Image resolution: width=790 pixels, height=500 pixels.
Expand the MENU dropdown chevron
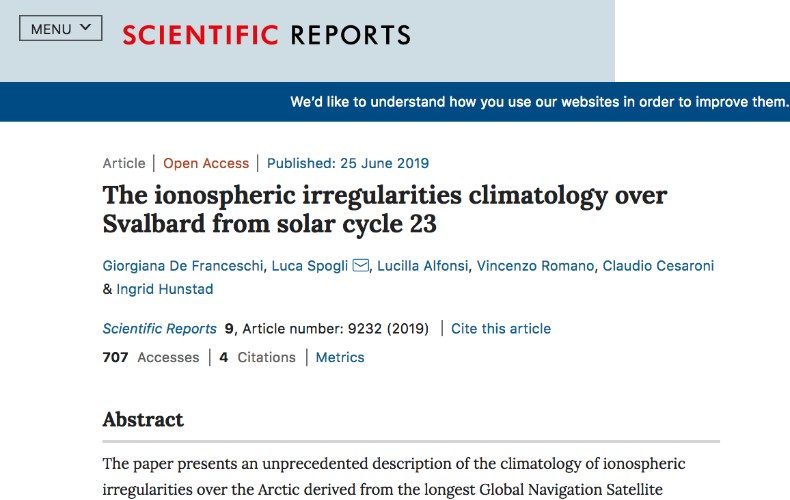coord(86,27)
